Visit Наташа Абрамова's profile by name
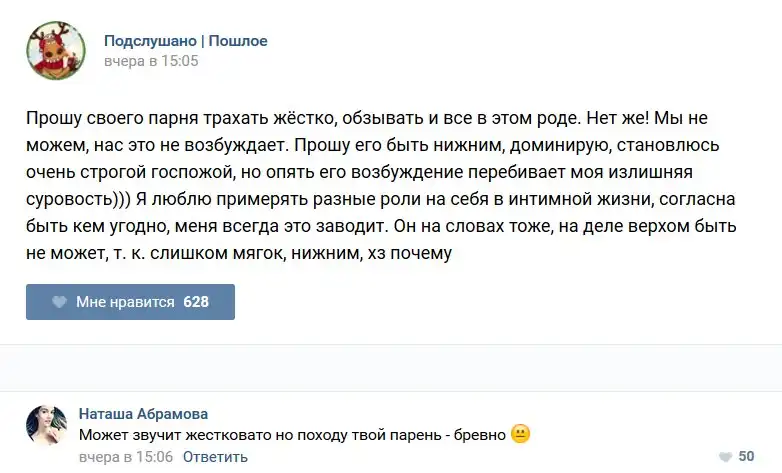The height and width of the screenshot is (473, 782). pyautogui.click(x=143, y=413)
